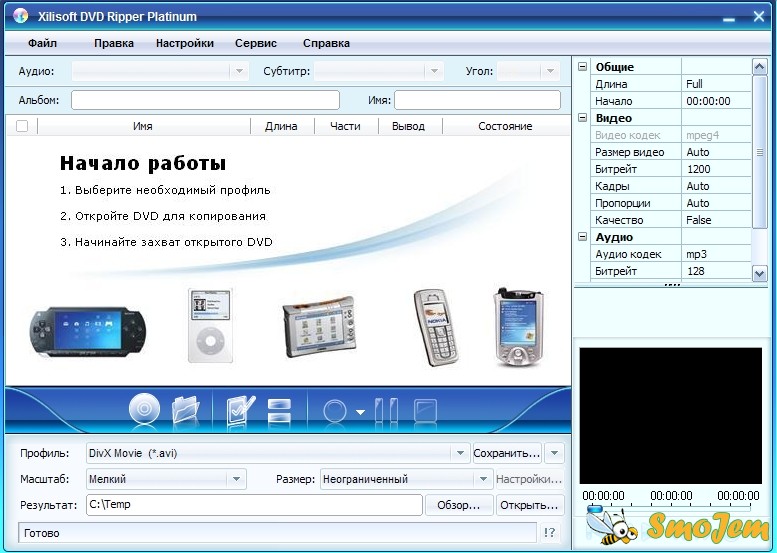
Task: Open the arrow next to Сохранить button
Action: [554, 453]
